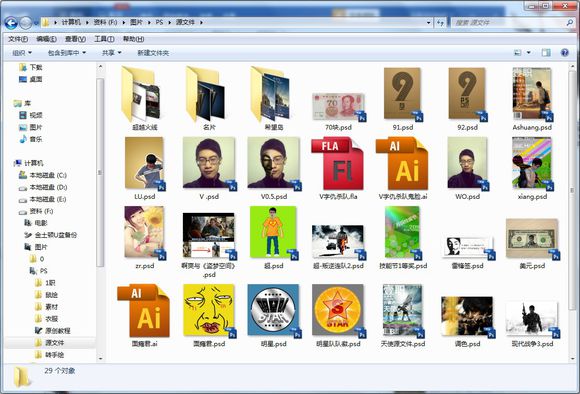Select the 70块.psd banknote file
The width and height of the screenshot is (580, 394).
pos(339,107)
